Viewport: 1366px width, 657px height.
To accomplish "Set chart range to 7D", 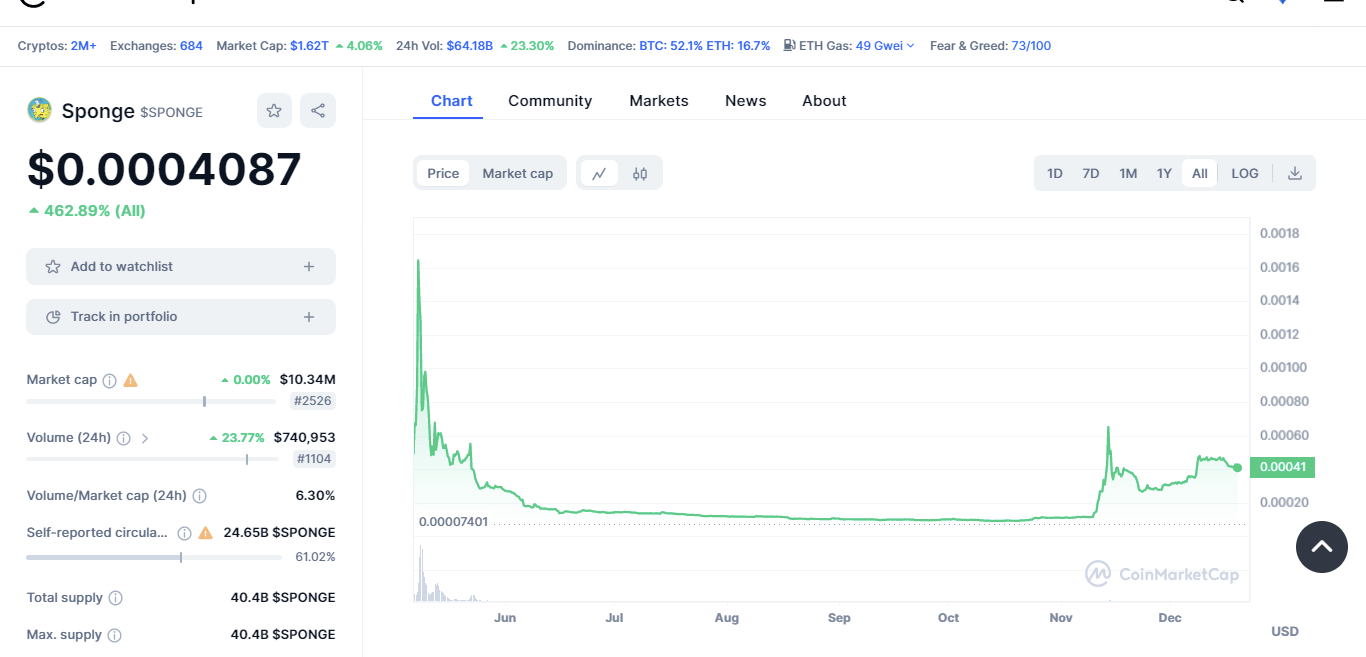I will (1091, 173).
